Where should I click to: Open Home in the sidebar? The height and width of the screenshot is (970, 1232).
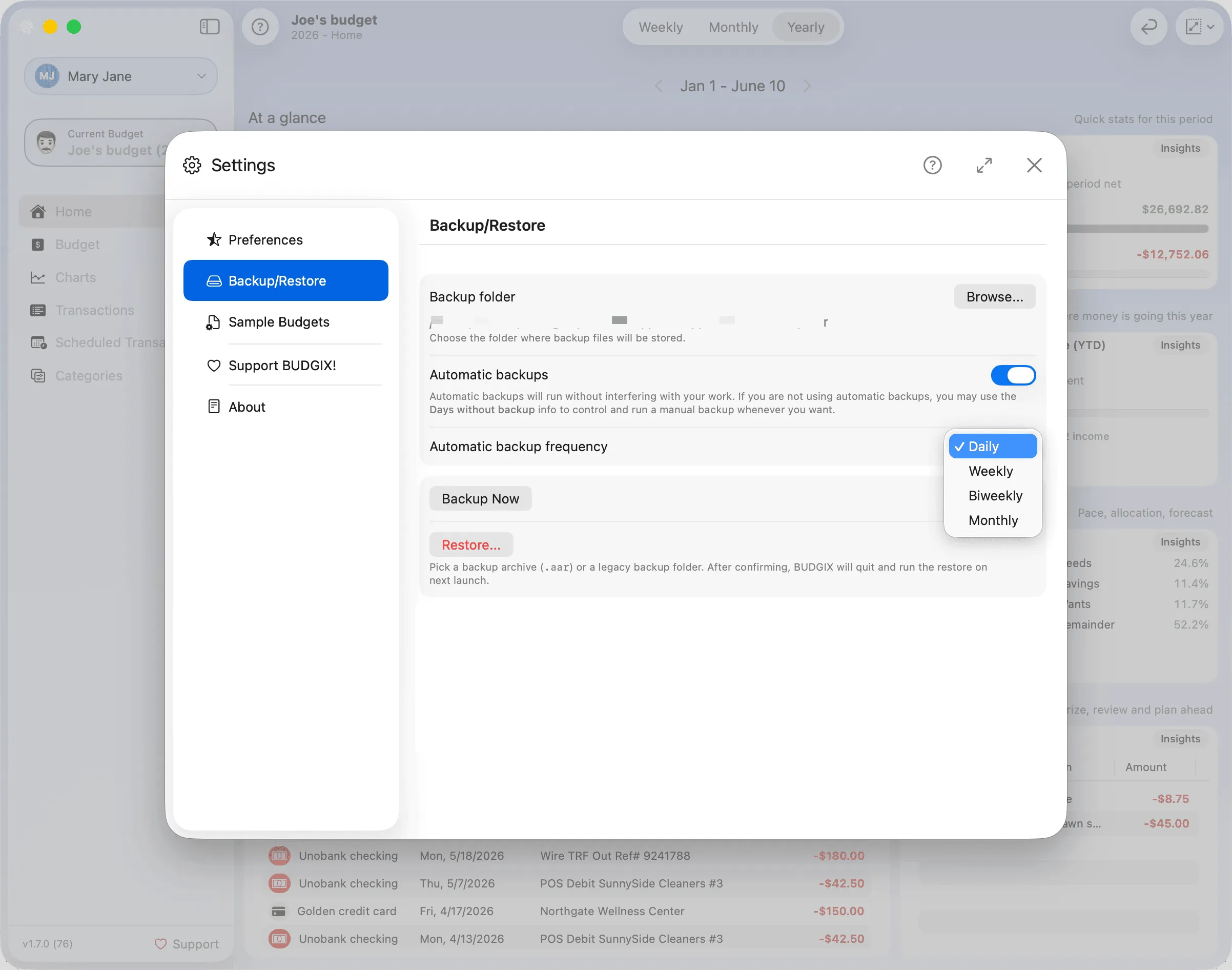coord(92,211)
